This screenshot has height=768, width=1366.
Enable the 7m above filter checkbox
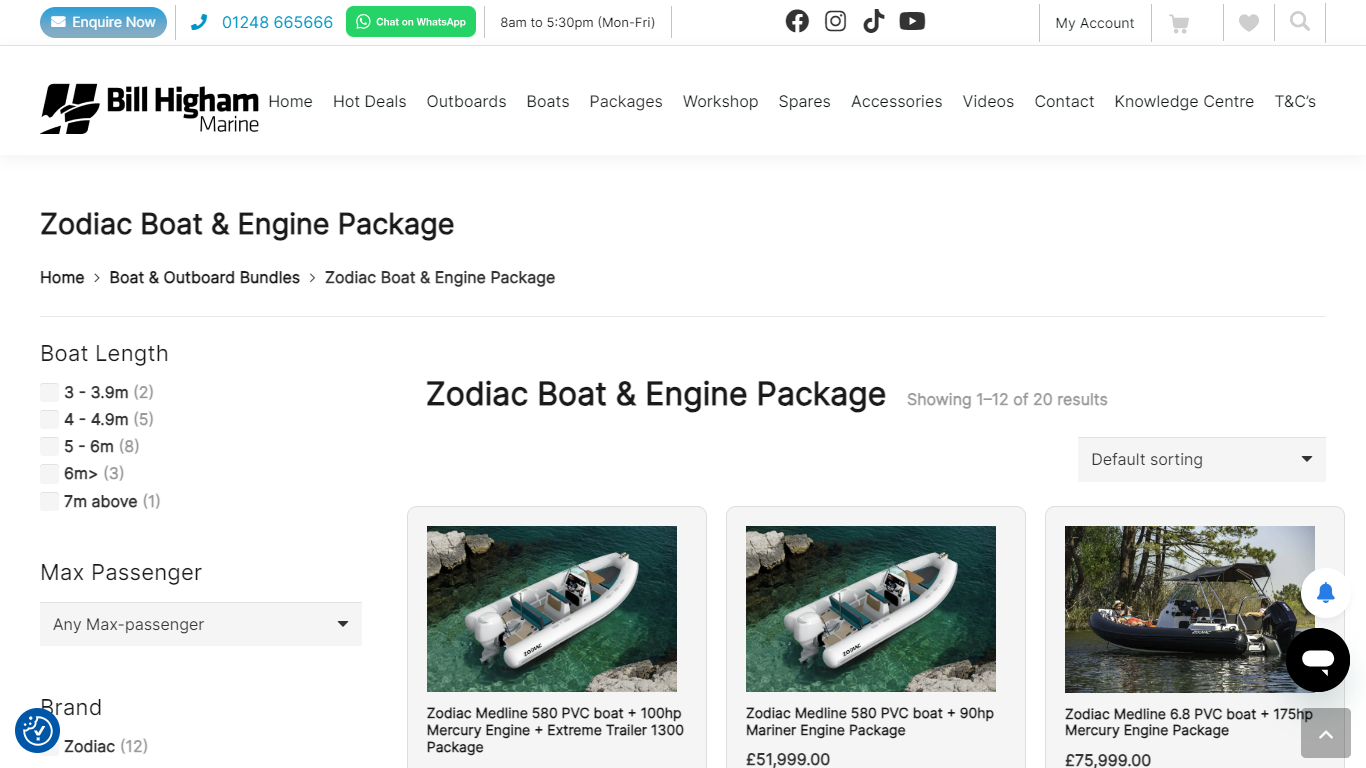[x=49, y=501]
